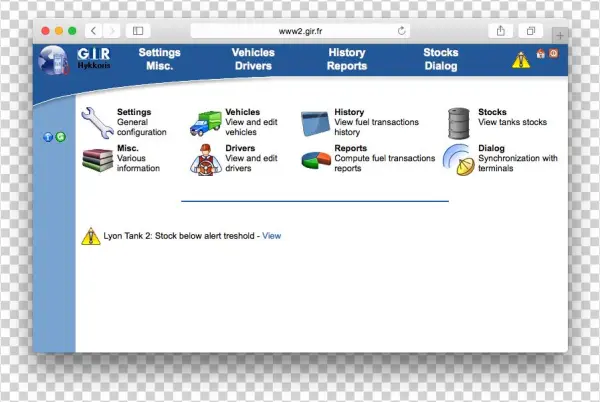Open Stocks from the top navigation bar

(440, 52)
